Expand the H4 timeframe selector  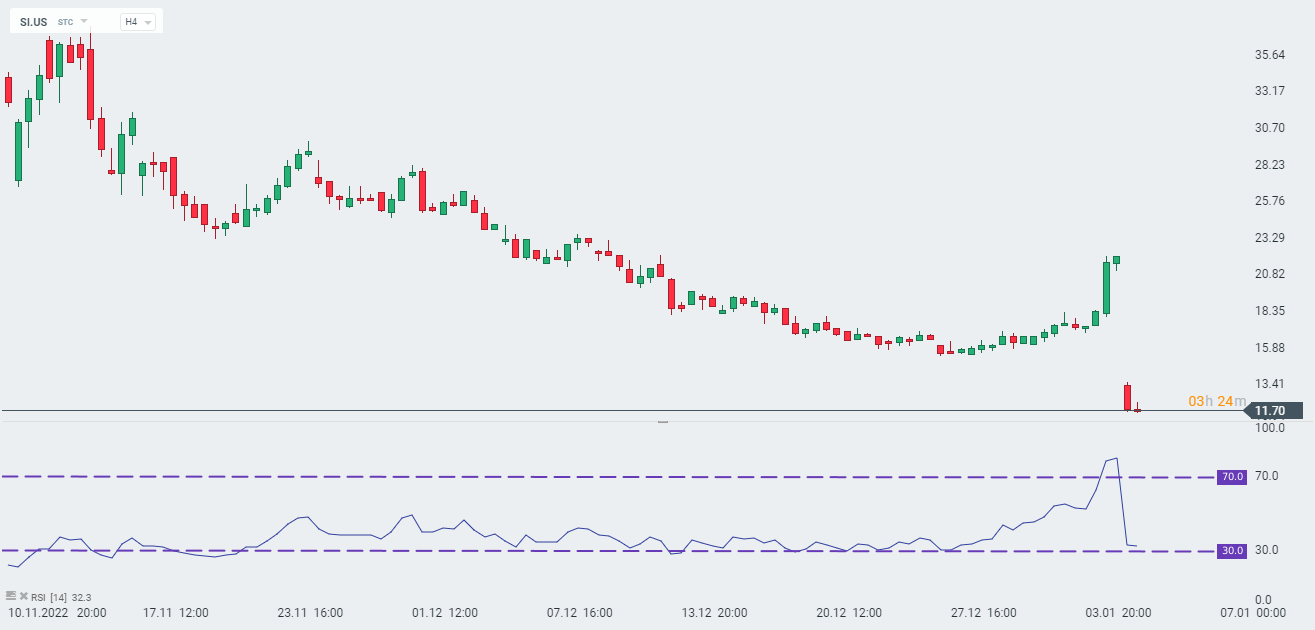coord(137,21)
